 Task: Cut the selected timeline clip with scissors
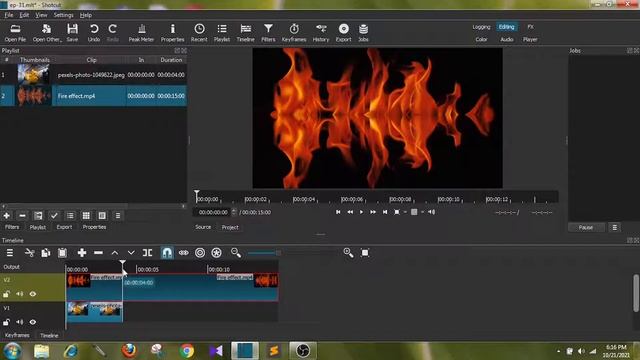coord(29,253)
